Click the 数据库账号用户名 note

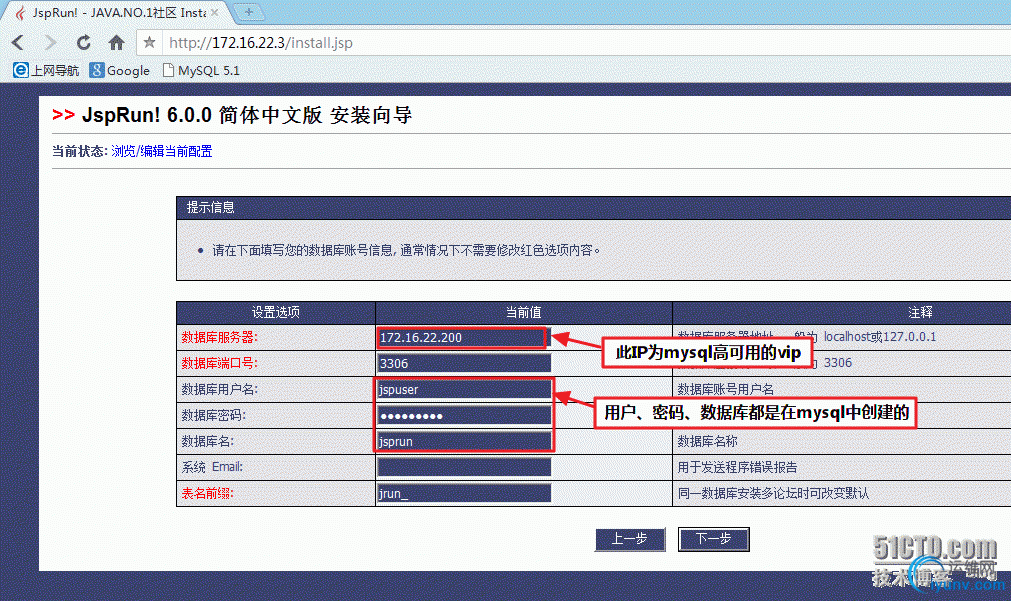point(725,389)
